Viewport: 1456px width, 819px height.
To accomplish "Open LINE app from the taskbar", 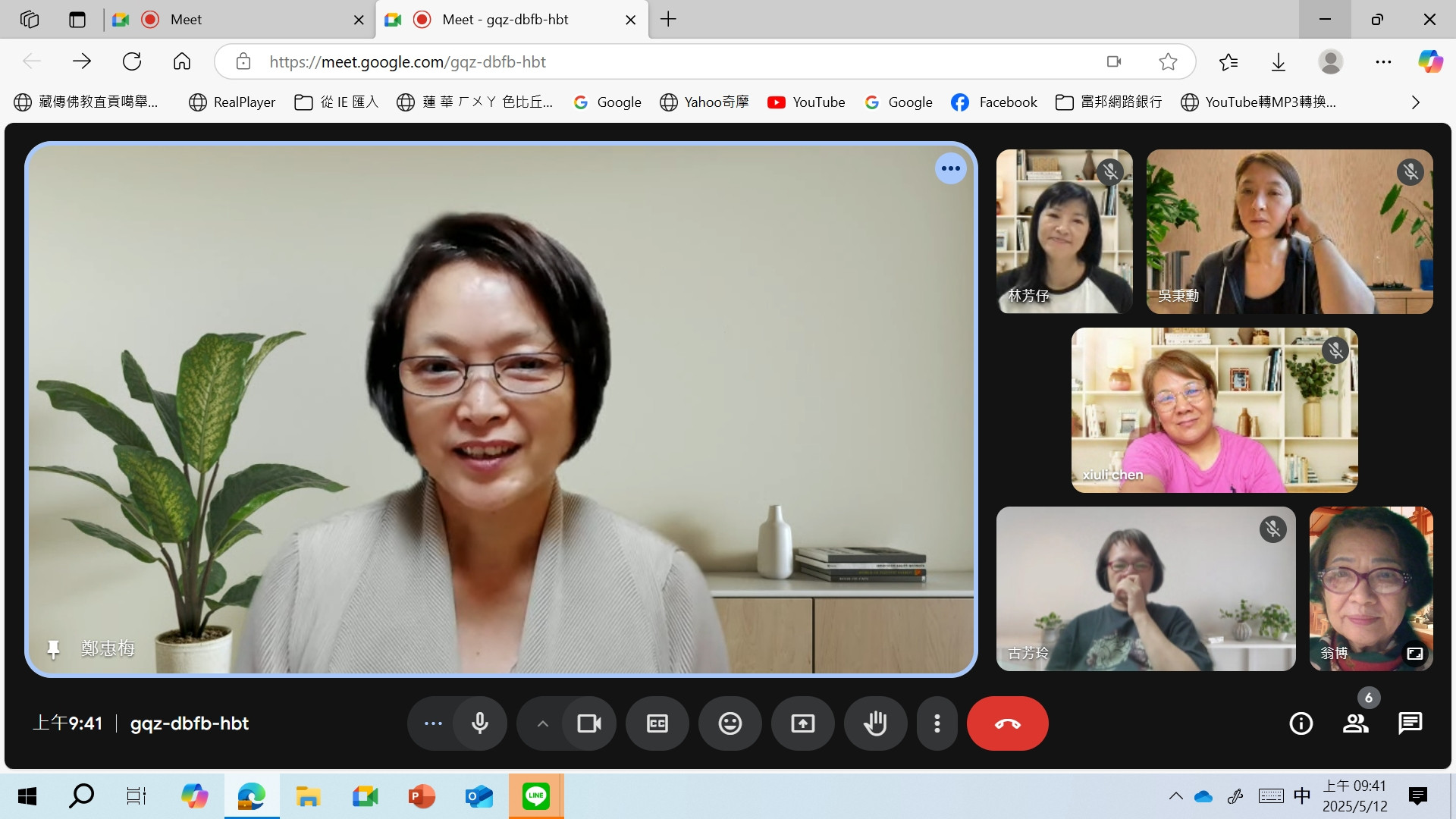I will click(x=535, y=796).
